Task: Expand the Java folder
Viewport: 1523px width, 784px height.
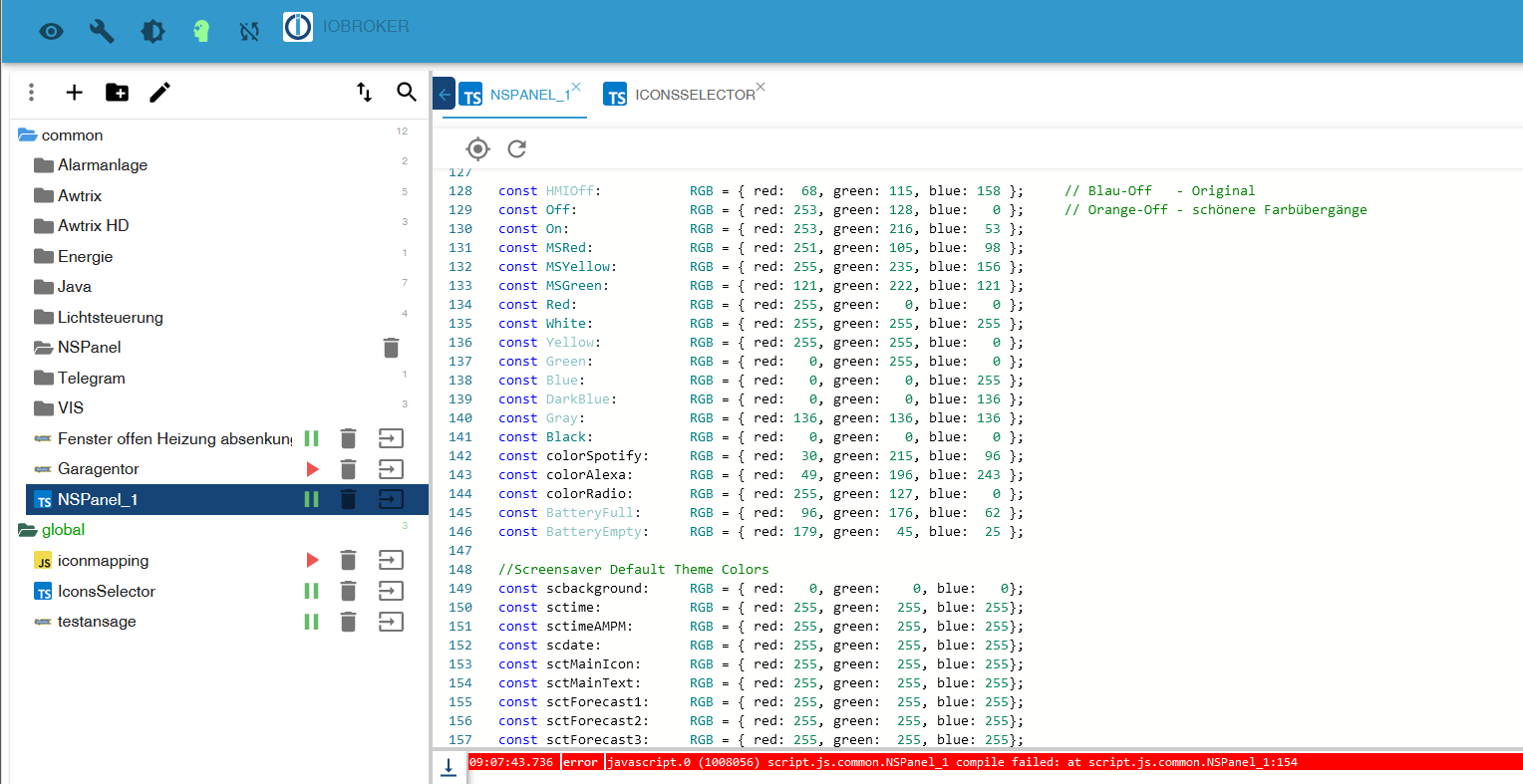Action: [x=43, y=287]
